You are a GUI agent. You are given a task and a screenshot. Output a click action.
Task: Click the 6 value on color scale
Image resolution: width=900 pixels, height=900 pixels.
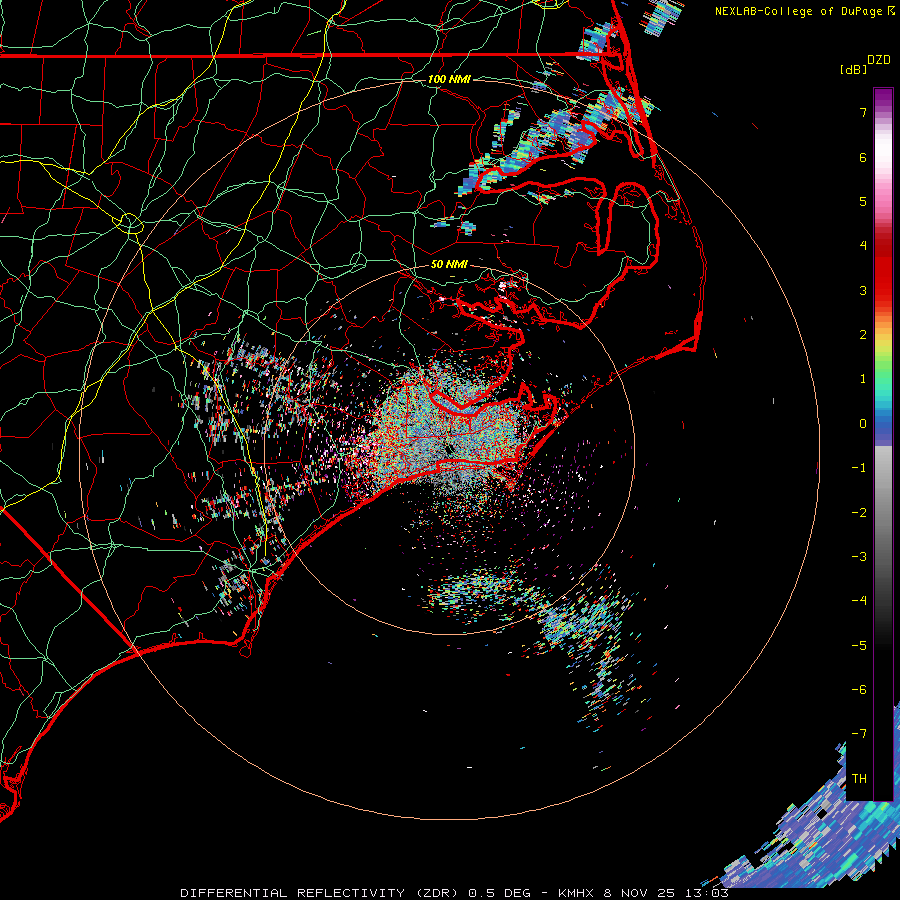click(x=863, y=157)
